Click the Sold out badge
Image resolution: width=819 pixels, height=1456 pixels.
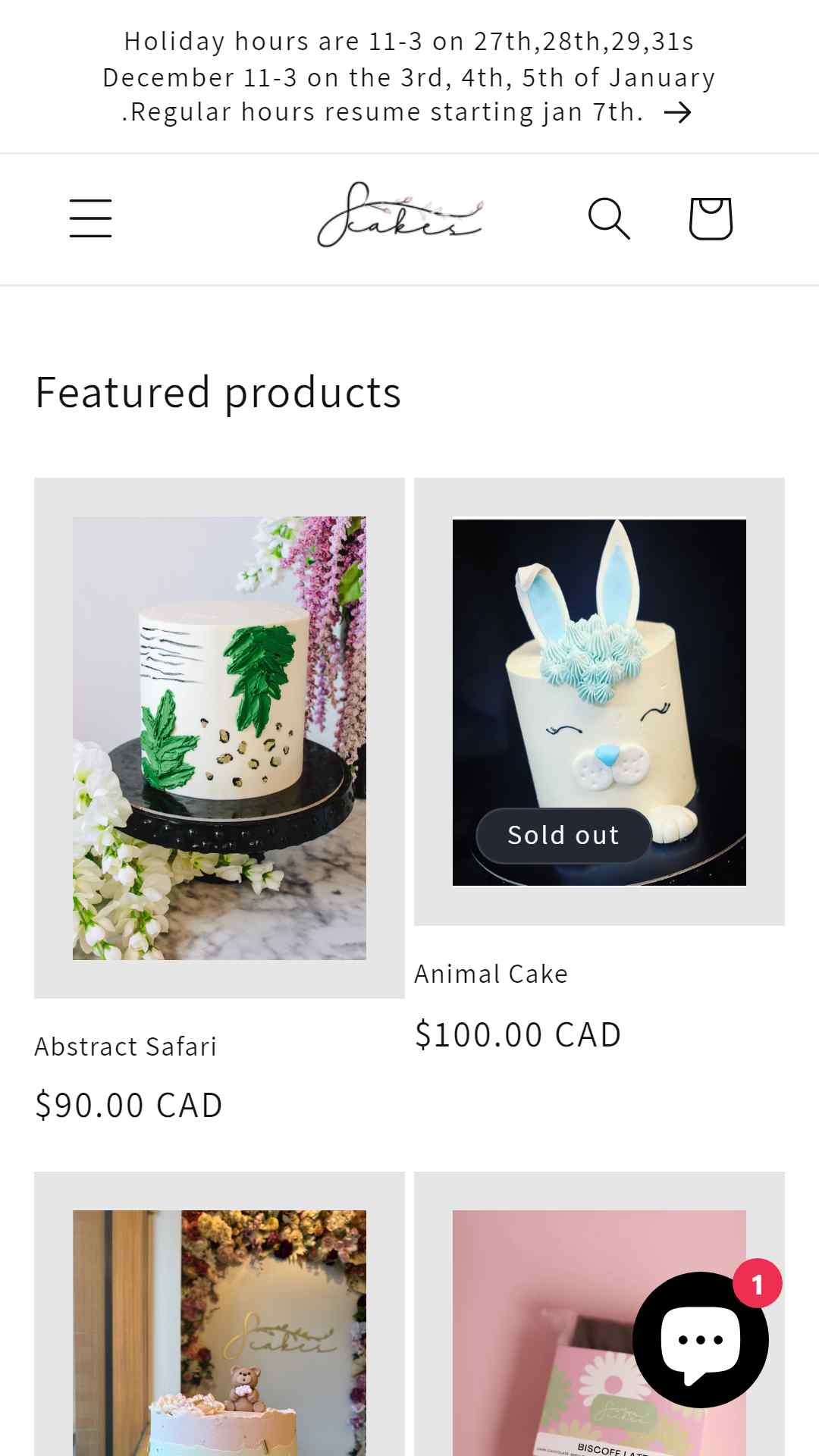pyautogui.click(x=563, y=835)
